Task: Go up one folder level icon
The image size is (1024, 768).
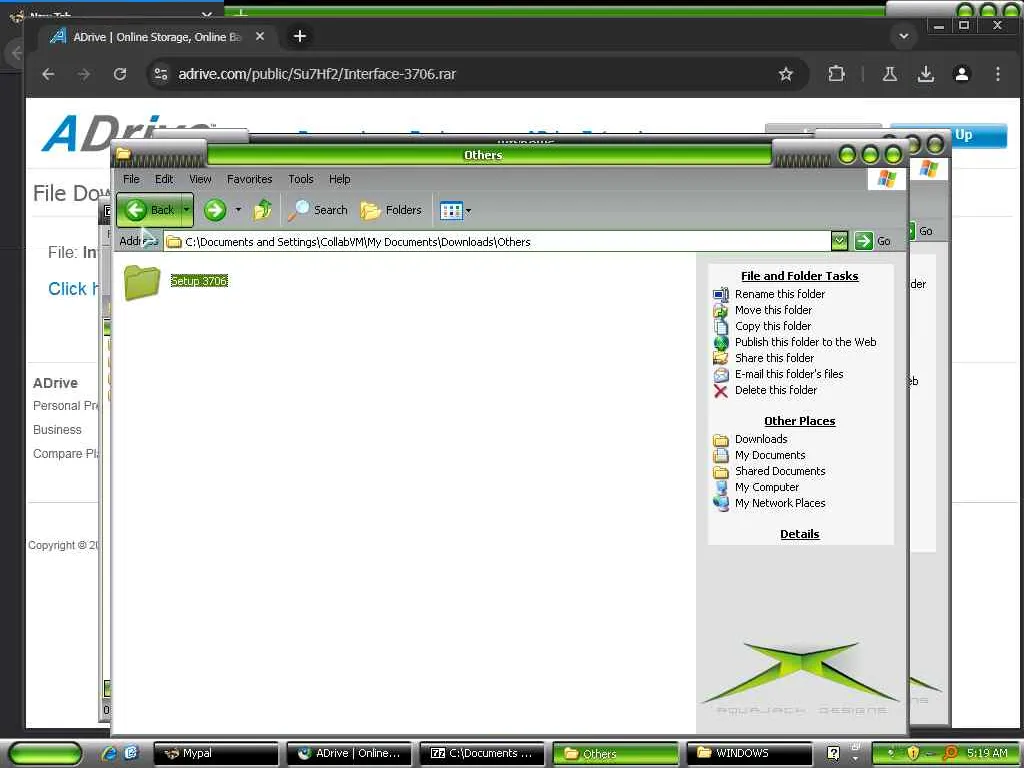Action: (263, 210)
